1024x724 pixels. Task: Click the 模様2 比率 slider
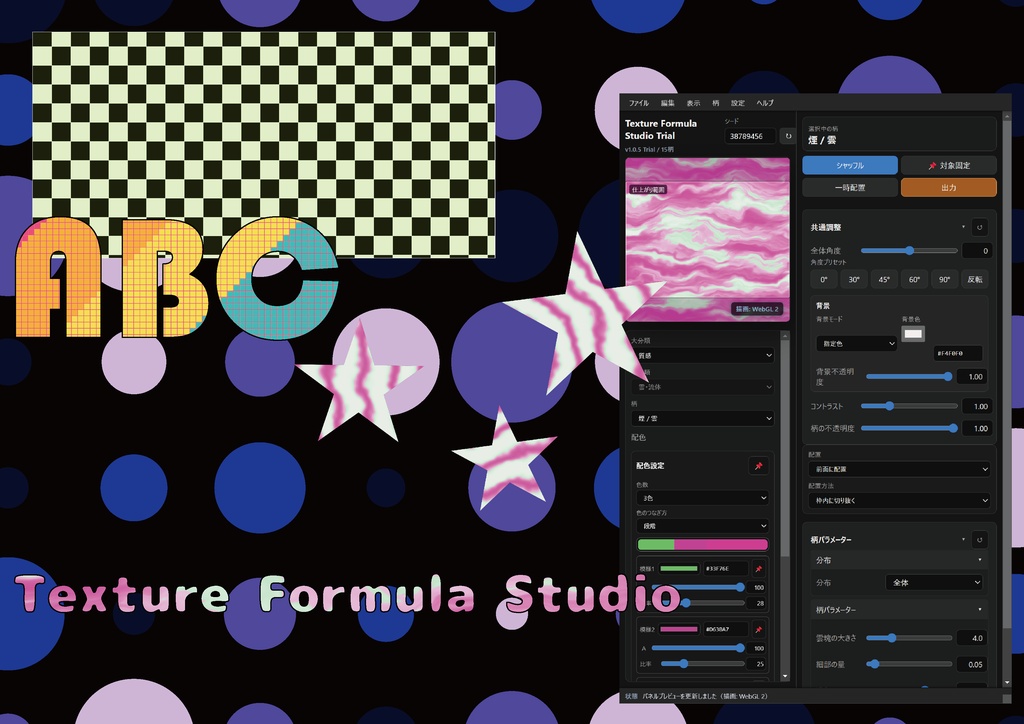tap(703, 664)
